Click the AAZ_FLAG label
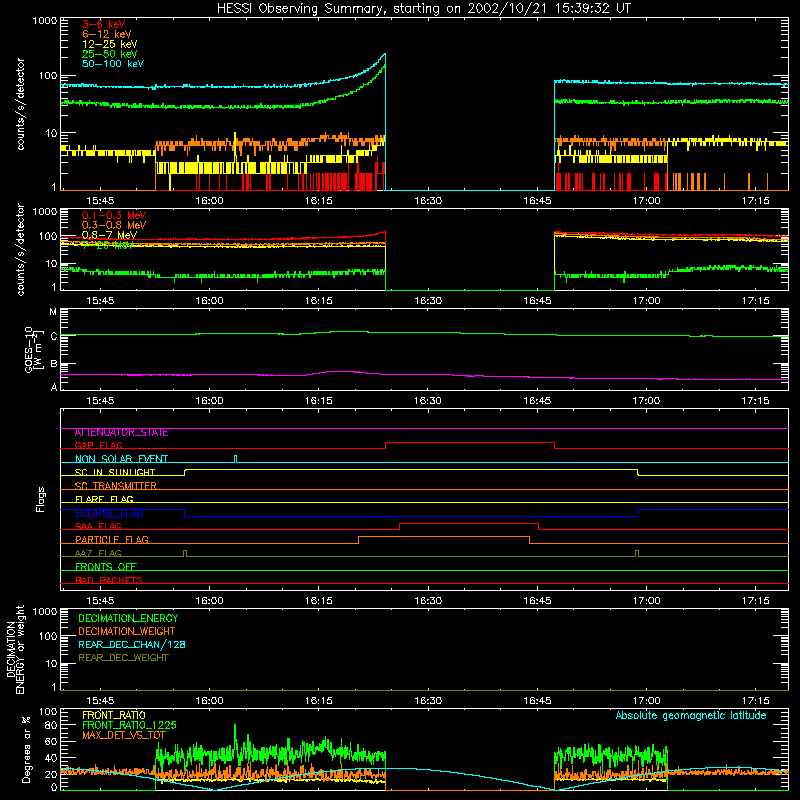800x800 pixels. (x=98, y=553)
